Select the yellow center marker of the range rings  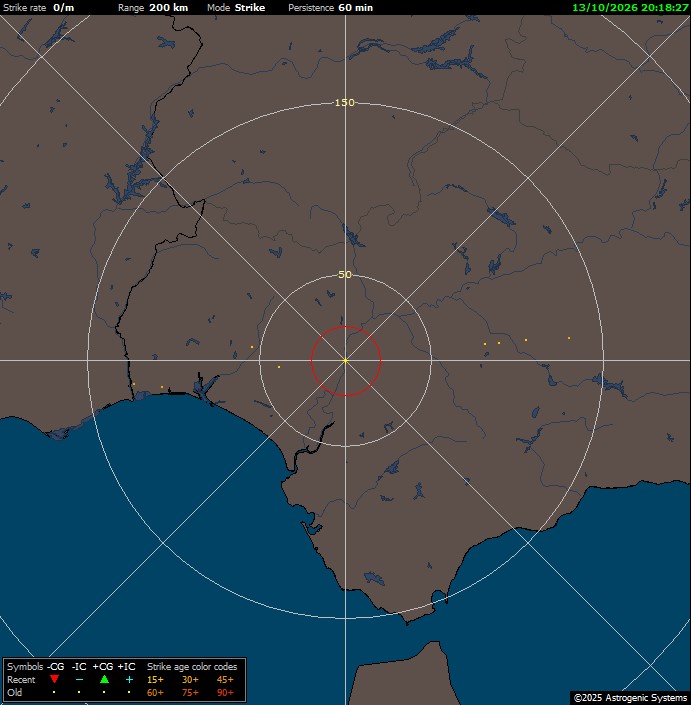coord(345,361)
